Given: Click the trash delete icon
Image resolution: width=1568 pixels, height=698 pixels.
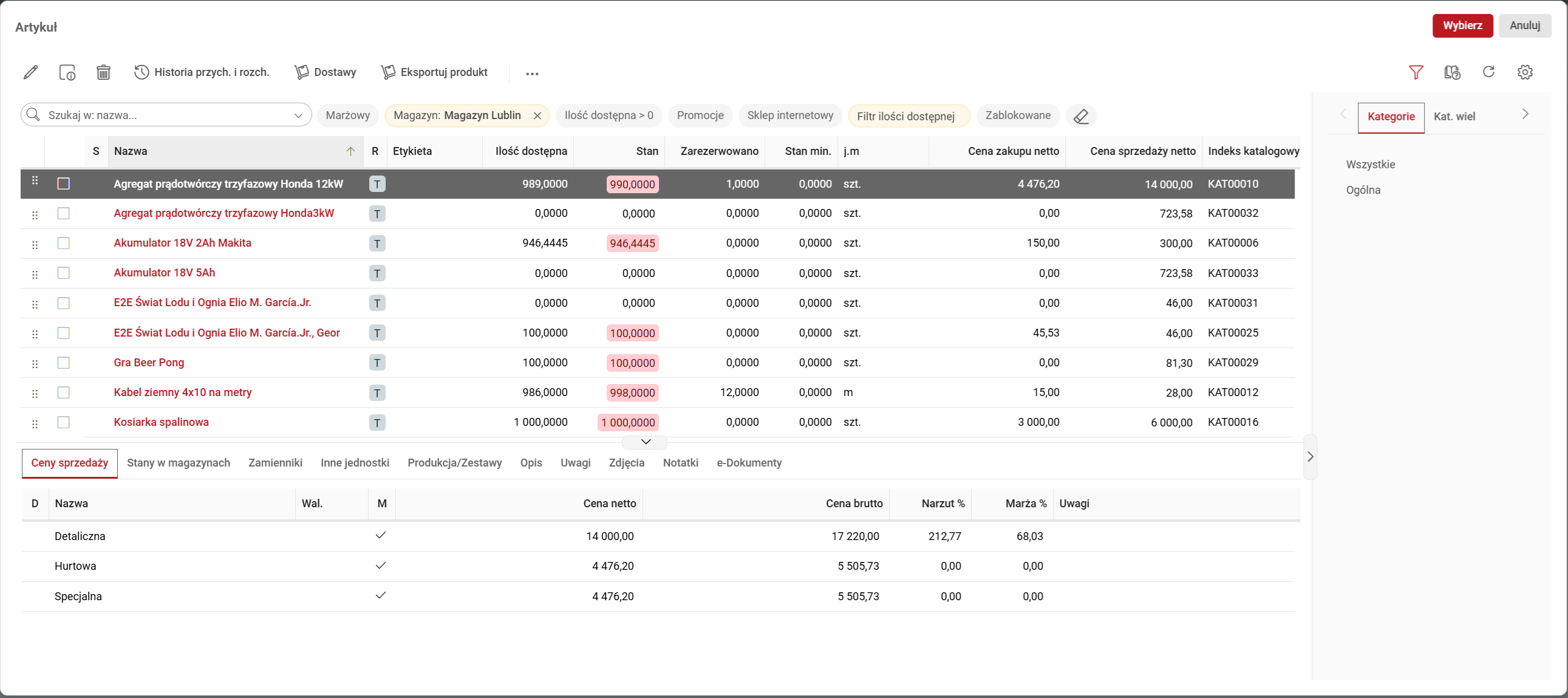Looking at the screenshot, I should click(103, 72).
